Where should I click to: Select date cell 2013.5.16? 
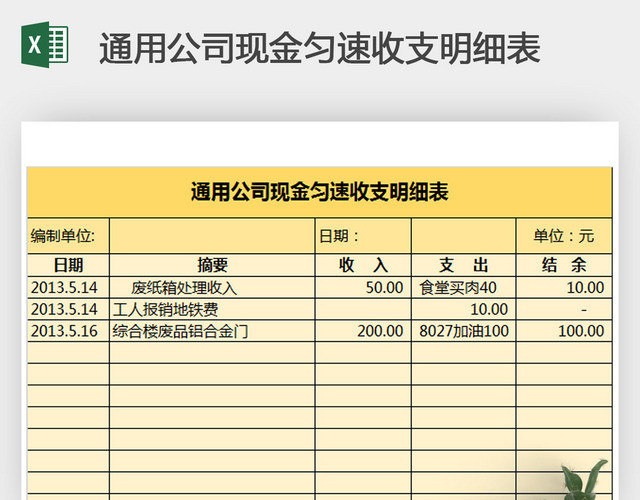68,331
